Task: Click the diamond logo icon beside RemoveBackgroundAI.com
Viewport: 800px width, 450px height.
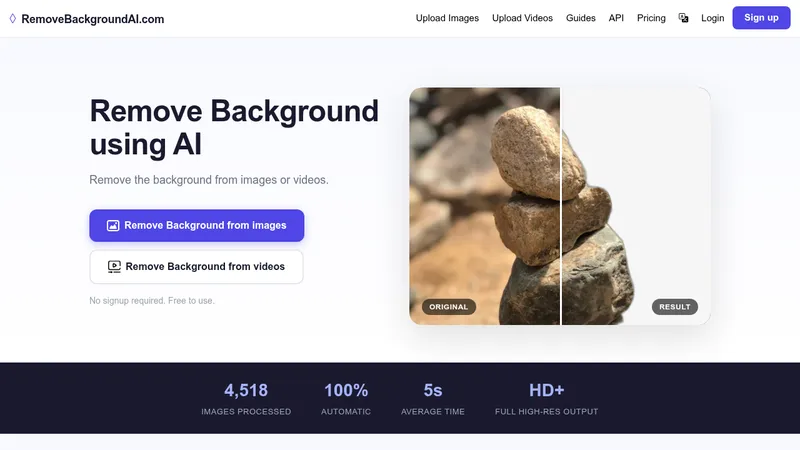Action: pos(13,19)
